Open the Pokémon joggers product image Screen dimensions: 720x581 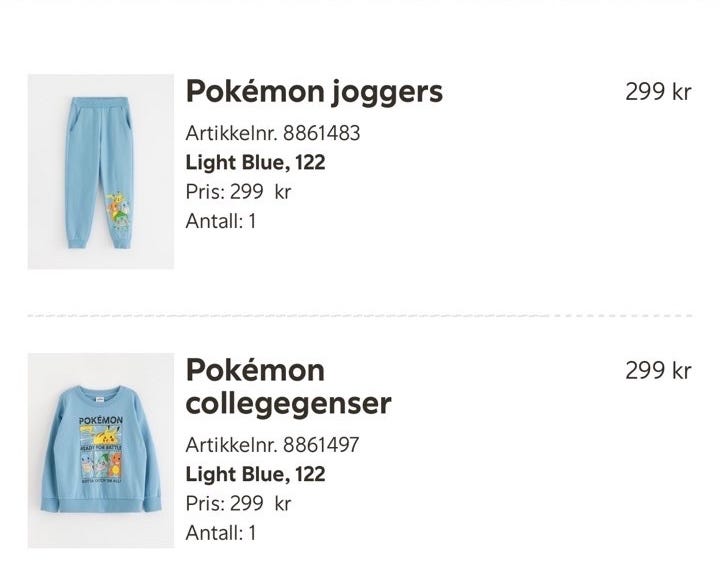(101, 172)
